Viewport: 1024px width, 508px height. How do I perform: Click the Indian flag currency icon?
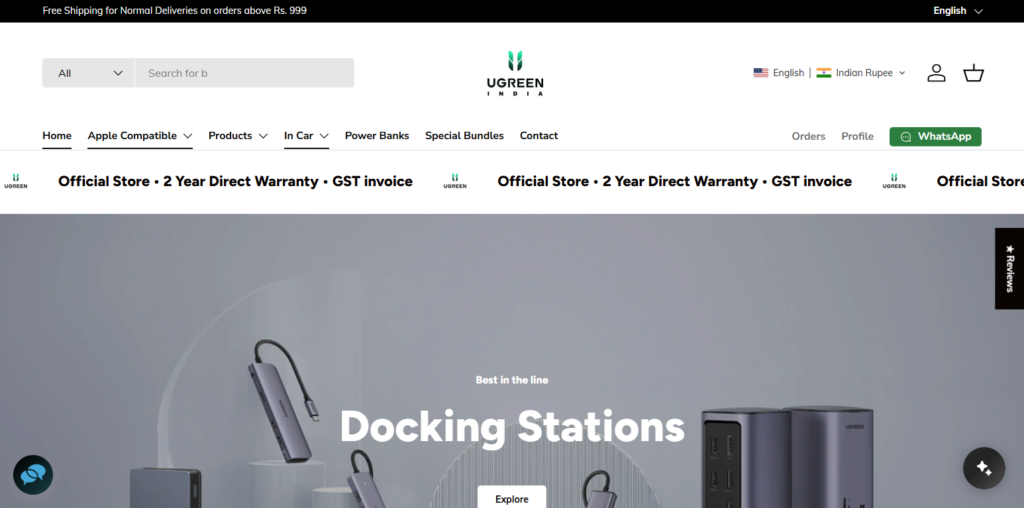pyautogui.click(x=824, y=72)
